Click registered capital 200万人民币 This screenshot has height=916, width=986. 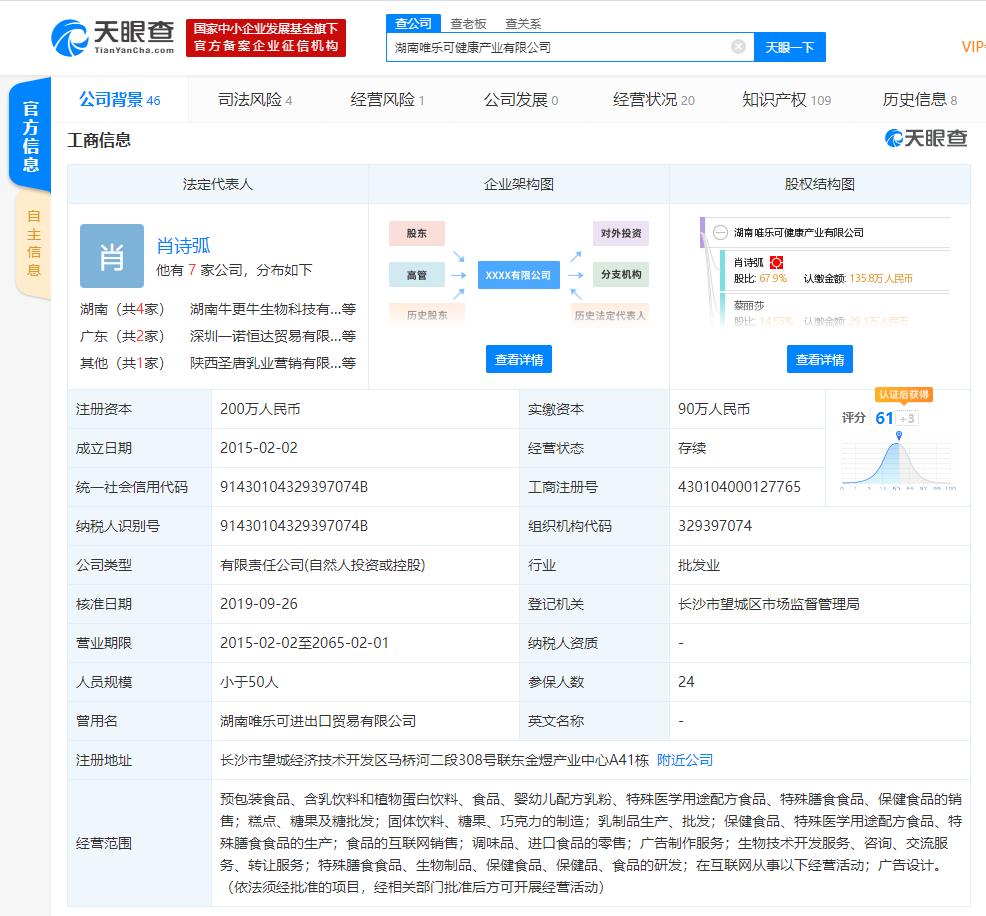tap(260, 409)
